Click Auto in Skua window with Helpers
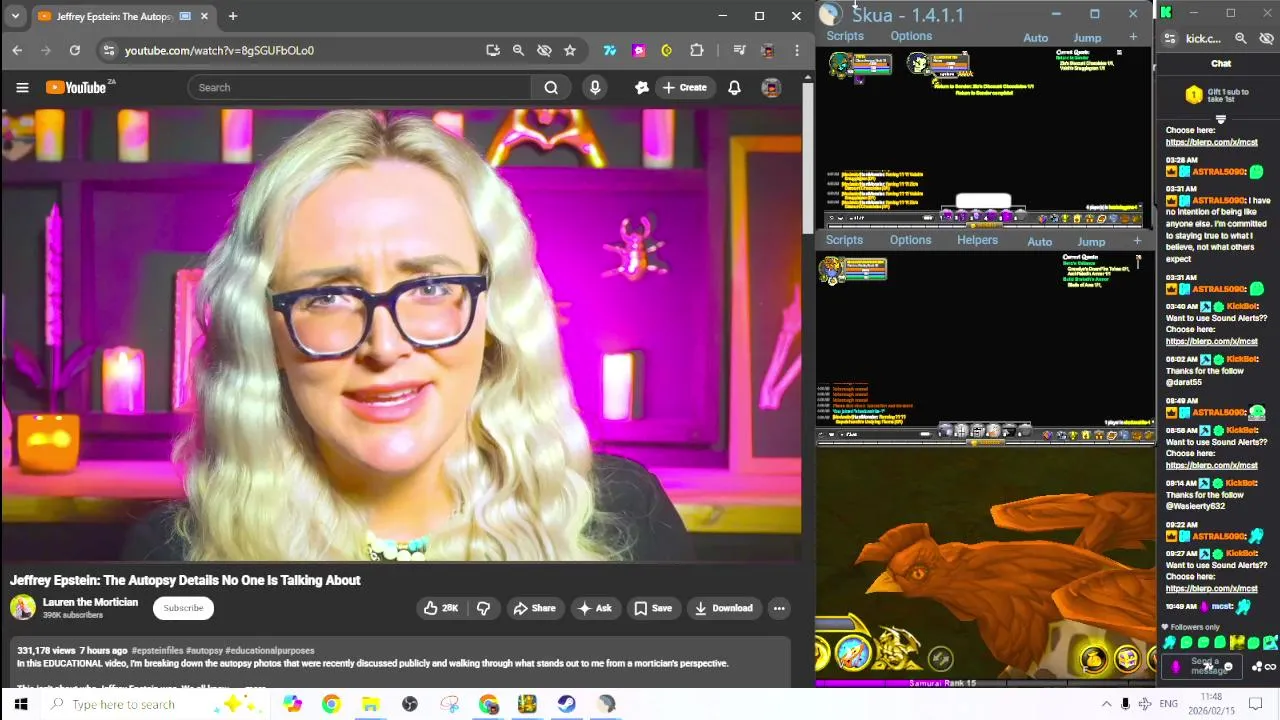Viewport: 1280px width, 720px height. pyautogui.click(x=1040, y=242)
